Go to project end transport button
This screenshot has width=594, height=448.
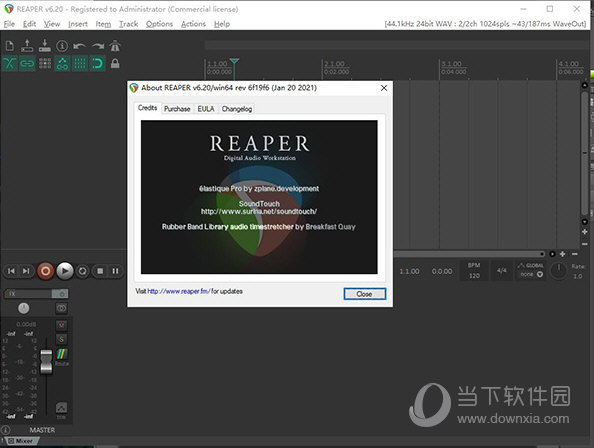click(26, 271)
